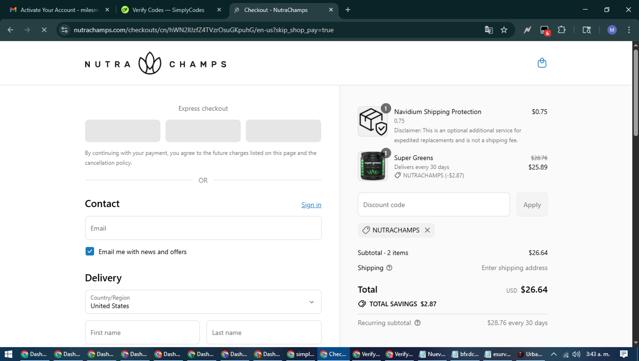Viewport: 639px width, 361px height.
Task: Click the translate page icon in address bar
Action: point(489,30)
